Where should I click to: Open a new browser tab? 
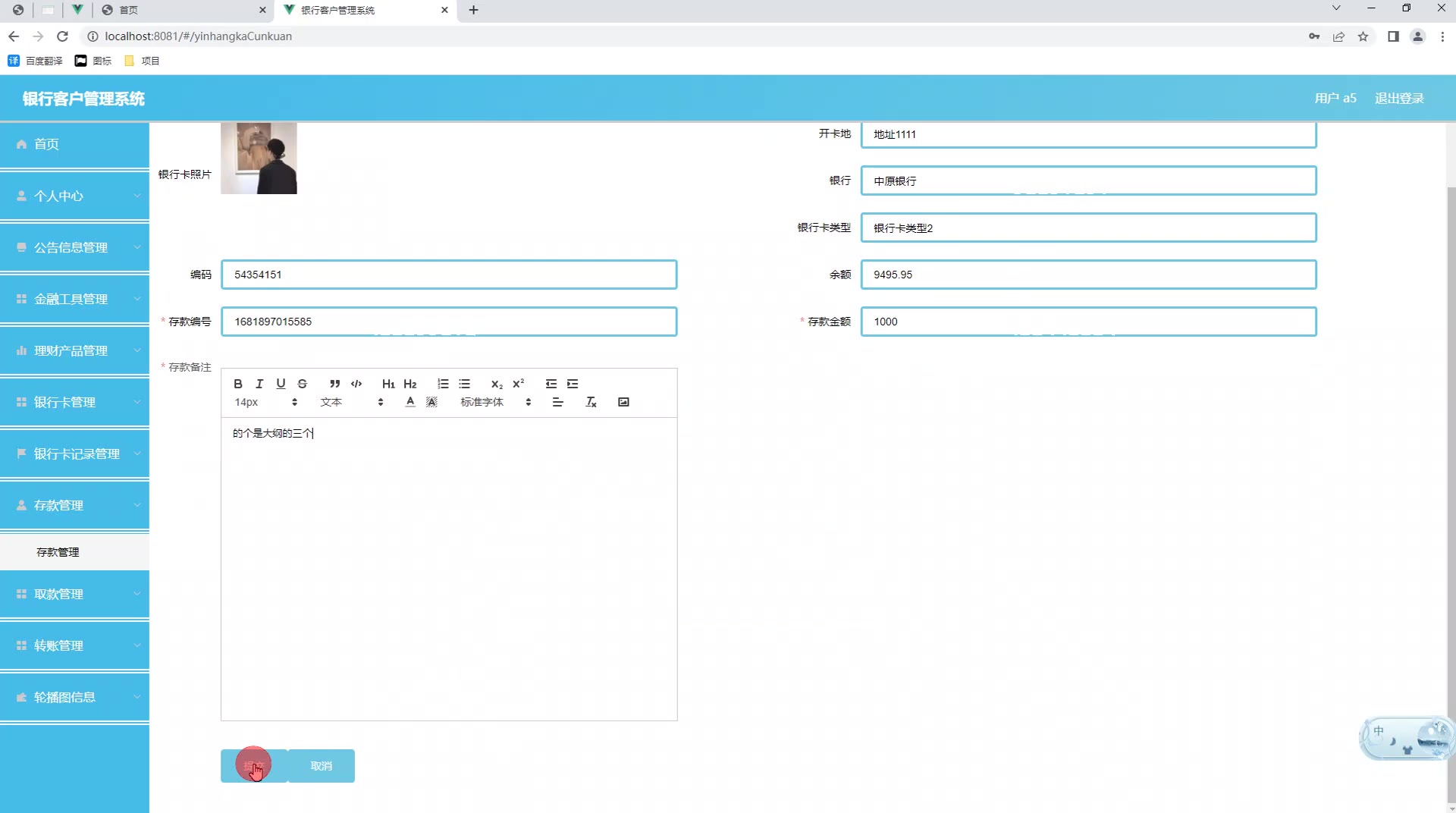474,10
